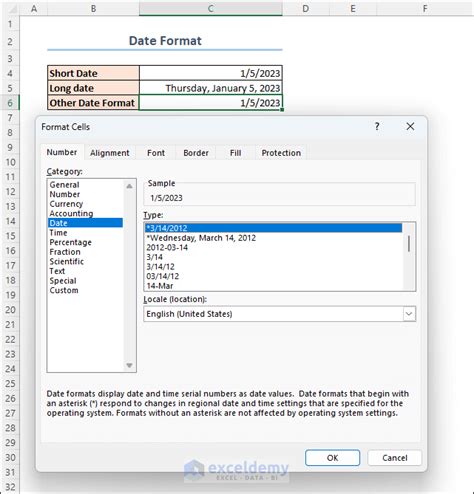Click cell showing Thursday, January 5, 2023
The height and width of the screenshot is (494, 474).
pyautogui.click(x=211, y=88)
